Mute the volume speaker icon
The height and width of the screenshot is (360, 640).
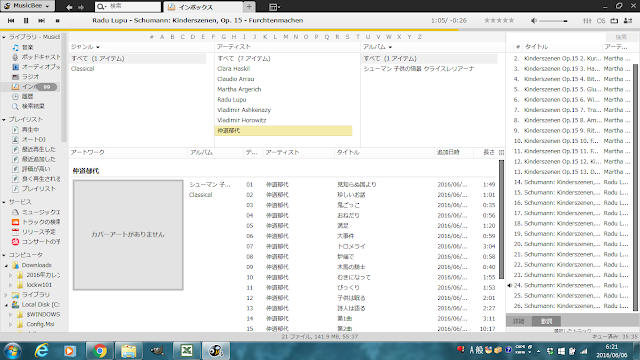coord(533,20)
